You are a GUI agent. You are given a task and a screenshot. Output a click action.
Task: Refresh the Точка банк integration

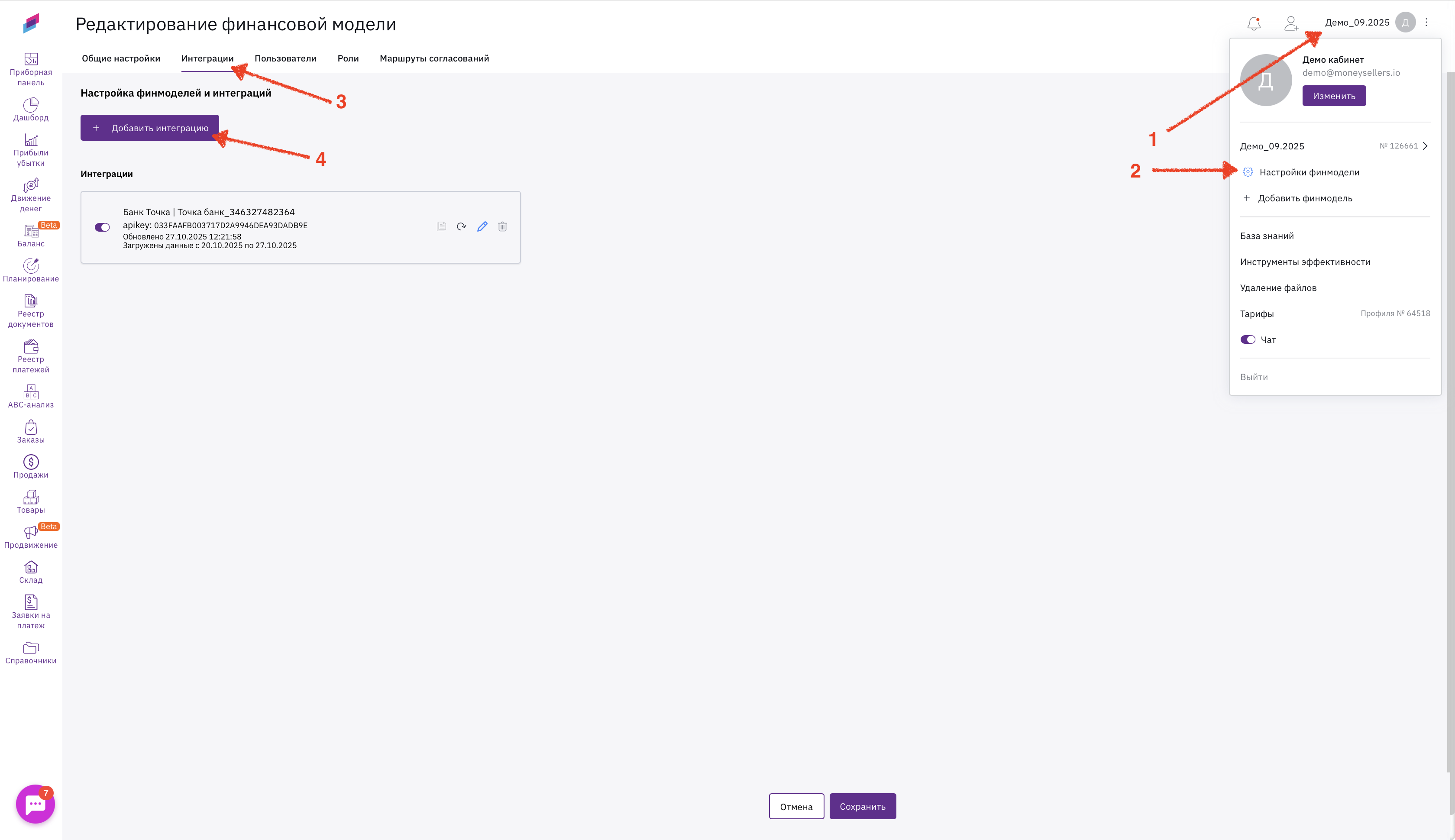462,227
